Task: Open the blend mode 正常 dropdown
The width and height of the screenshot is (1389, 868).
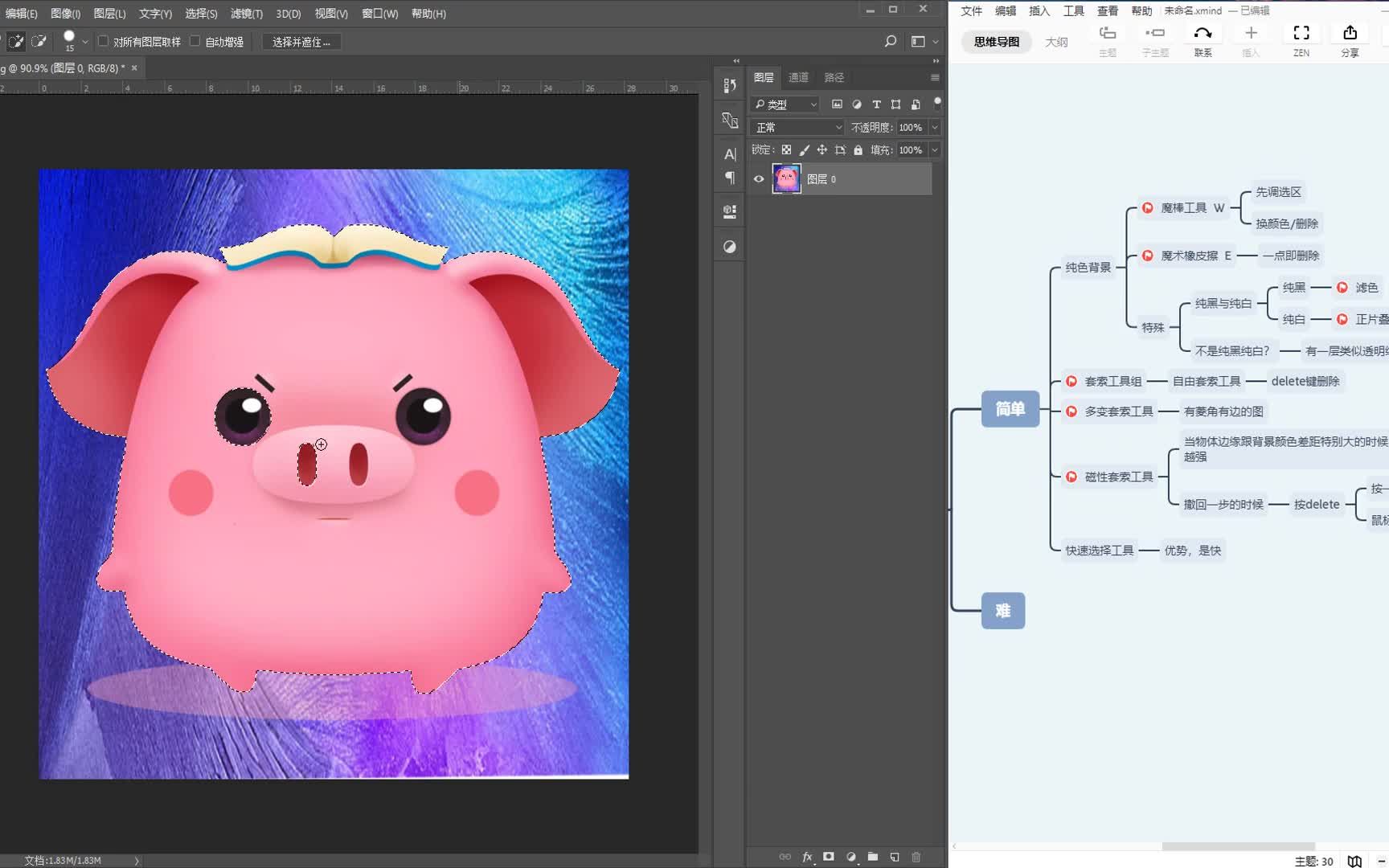Action: (797, 128)
